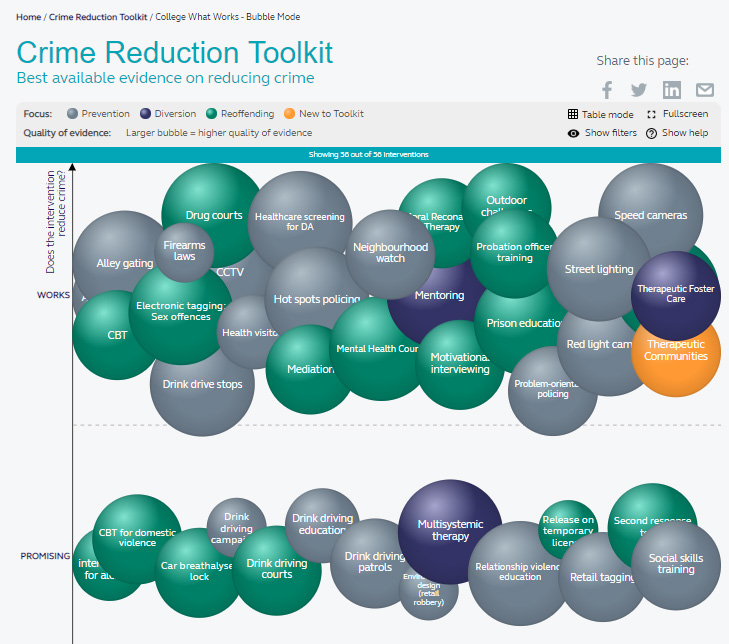Click 'Showing 56 out of 56 interventions' bar

point(368,154)
